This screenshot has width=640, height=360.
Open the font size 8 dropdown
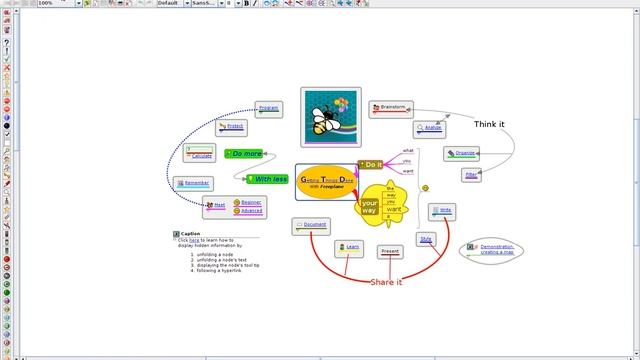pos(238,3)
